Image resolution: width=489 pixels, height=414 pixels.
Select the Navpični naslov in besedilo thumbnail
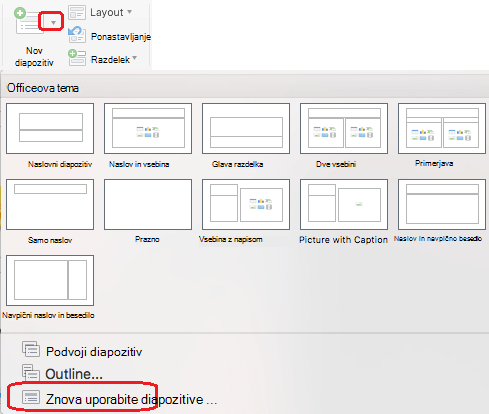tap(50, 280)
